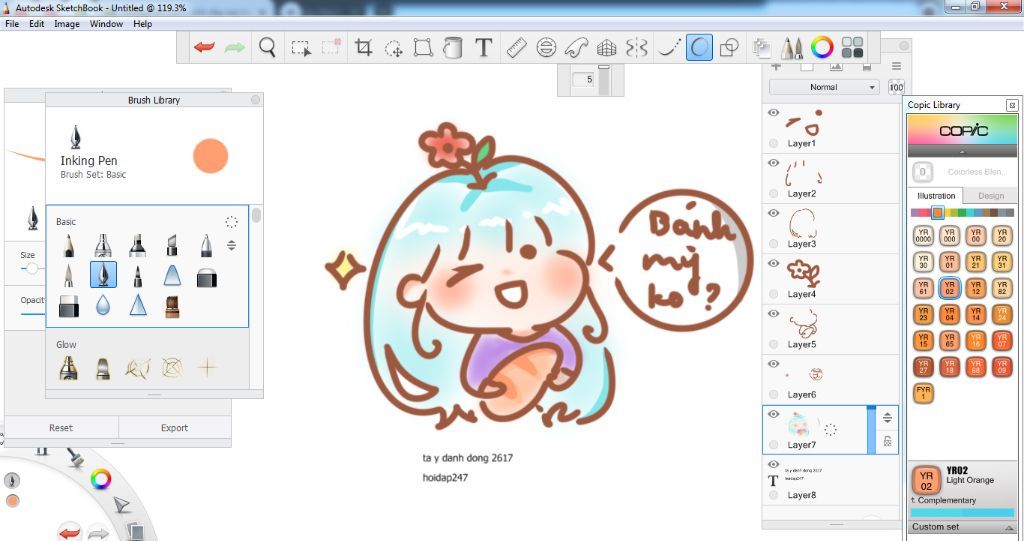
Task: Close the Brush Library panel
Action: pos(255,99)
